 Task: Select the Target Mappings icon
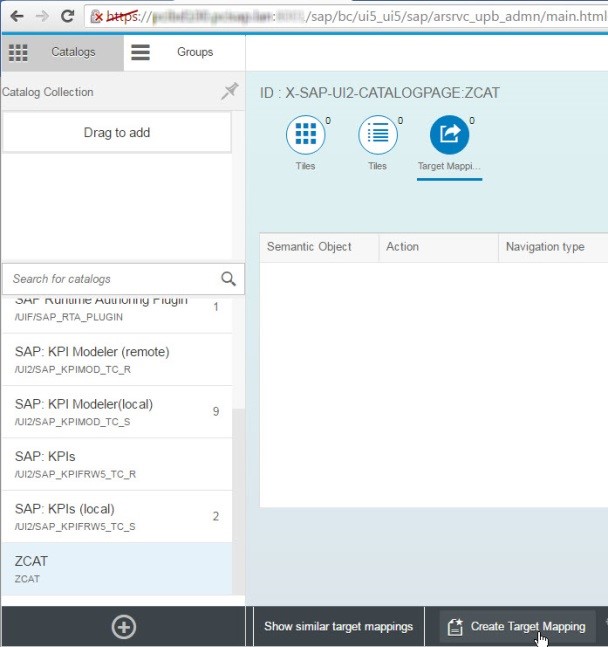pyautogui.click(x=449, y=135)
